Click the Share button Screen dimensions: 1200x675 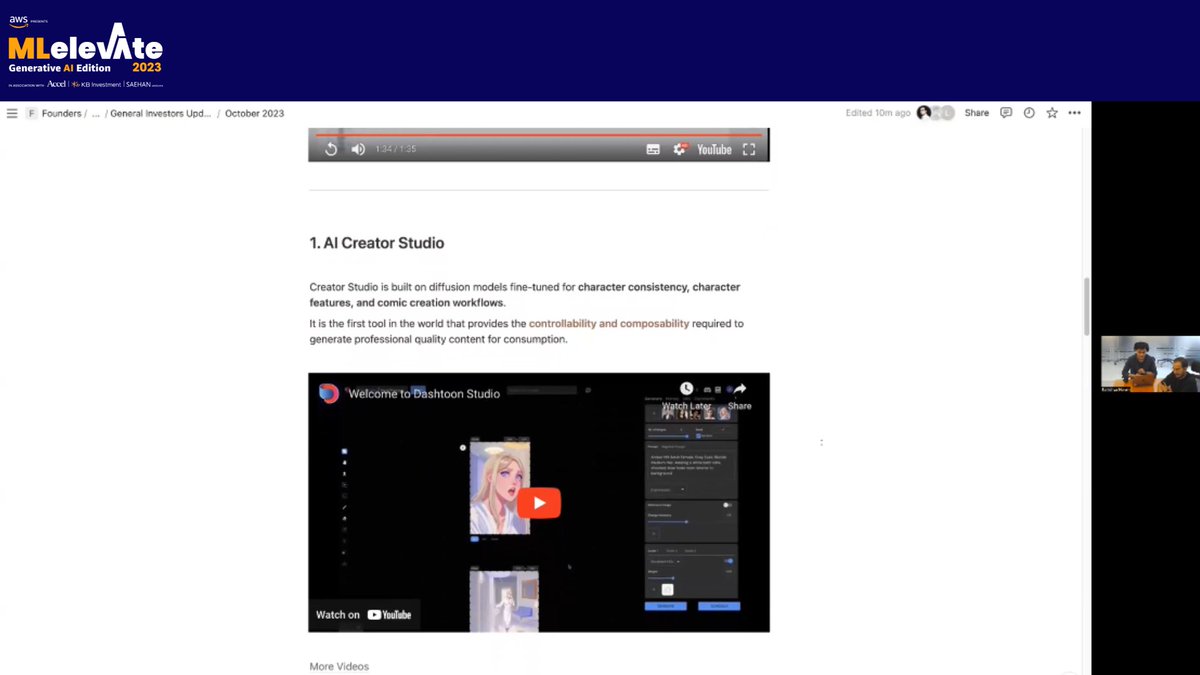pyautogui.click(x=976, y=113)
